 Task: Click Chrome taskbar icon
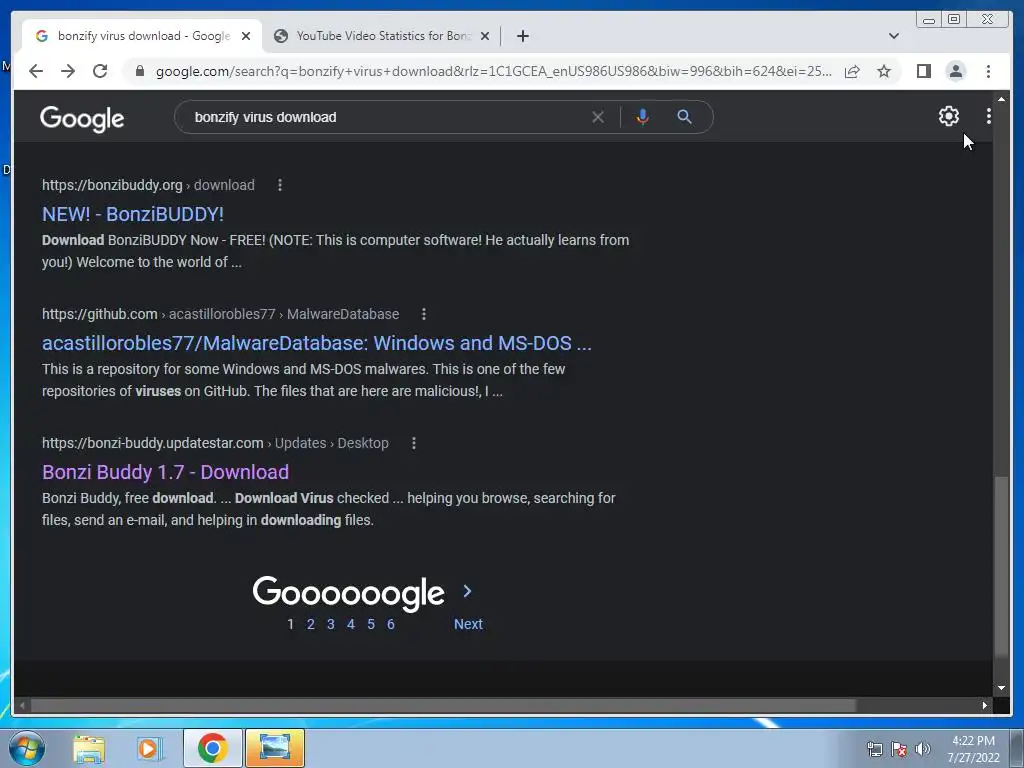tap(213, 748)
